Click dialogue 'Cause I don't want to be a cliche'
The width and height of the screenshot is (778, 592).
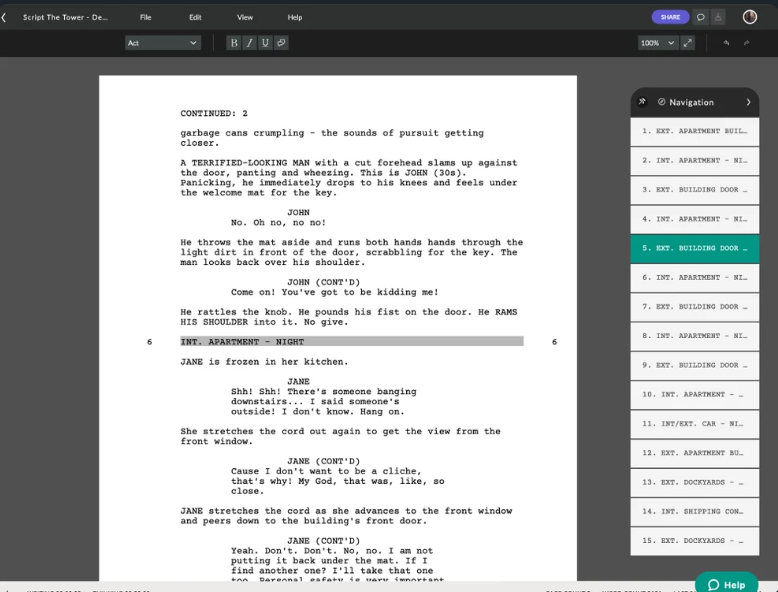click(337, 481)
